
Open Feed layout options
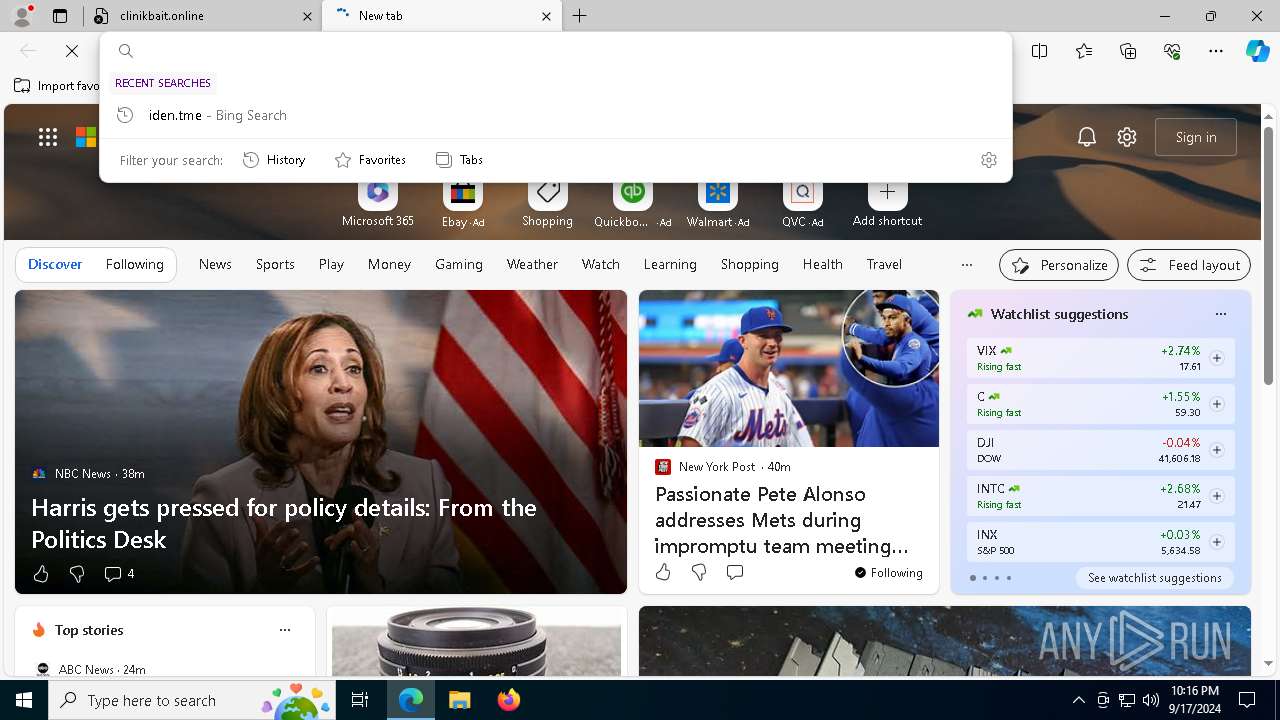pyautogui.click(x=1189, y=265)
